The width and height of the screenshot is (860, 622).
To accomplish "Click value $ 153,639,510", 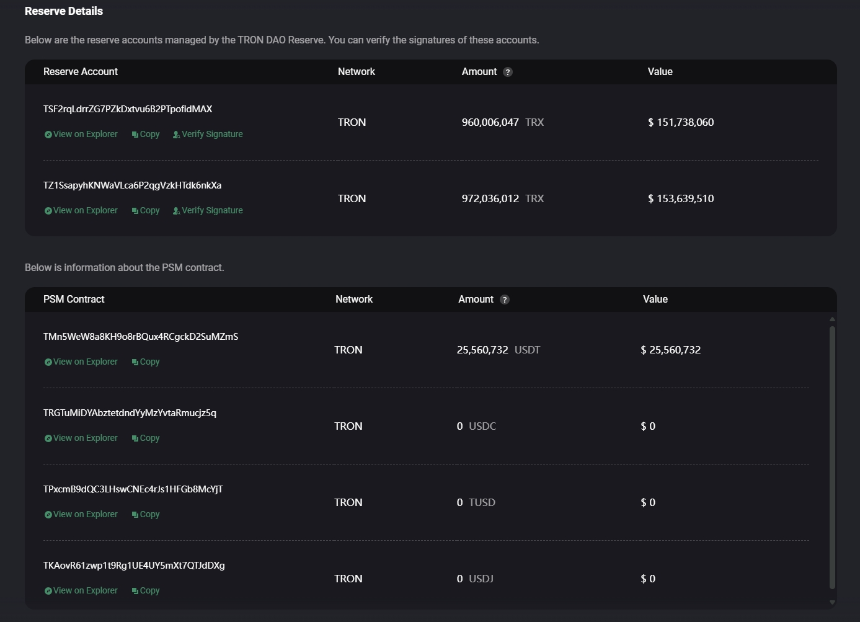I will [681, 199].
